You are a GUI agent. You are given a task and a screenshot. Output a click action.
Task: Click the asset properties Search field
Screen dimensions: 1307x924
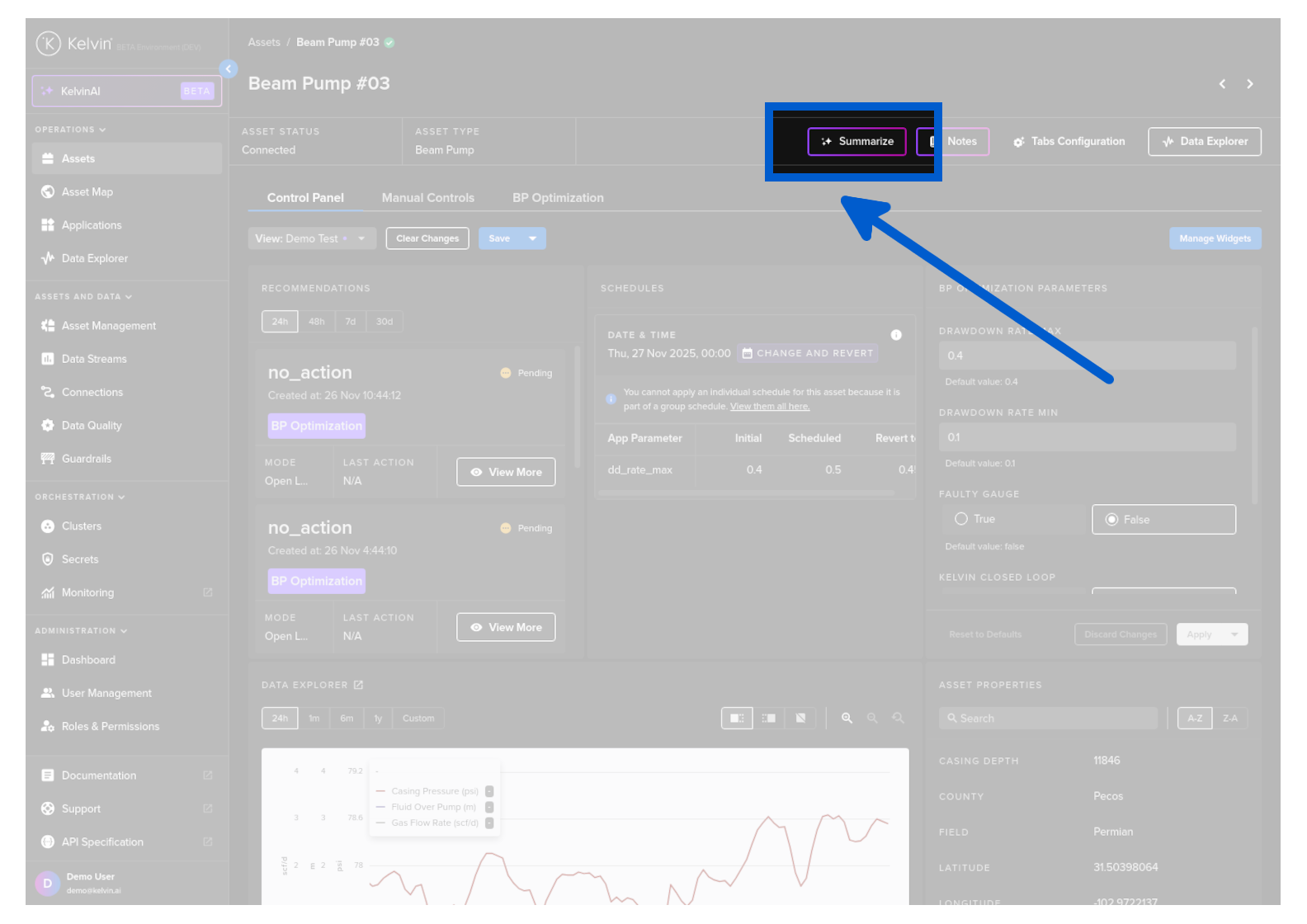(1048, 719)
